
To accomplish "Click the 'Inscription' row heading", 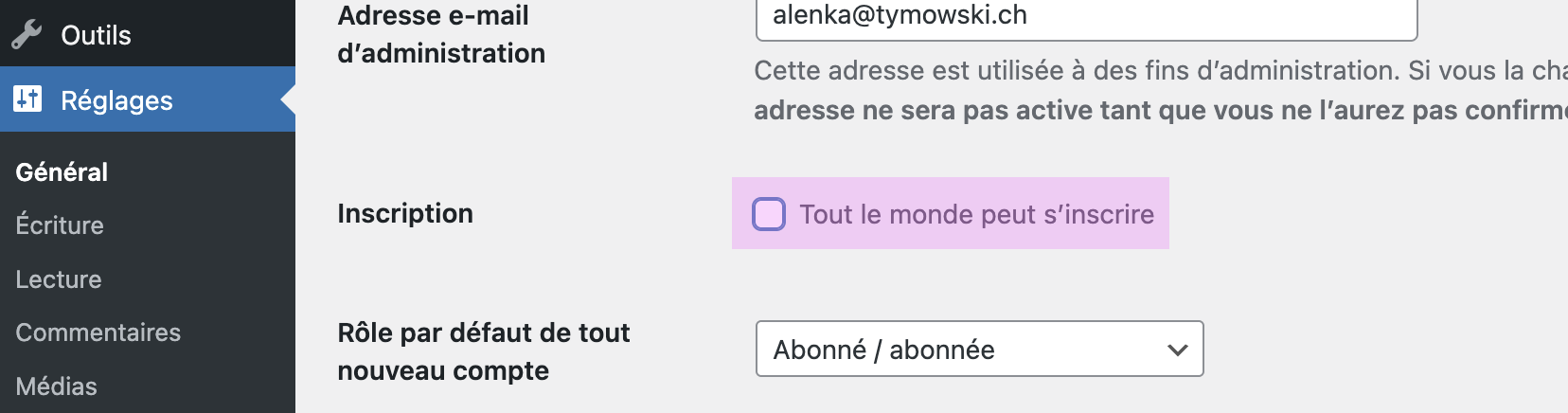I will click(405, 213).
